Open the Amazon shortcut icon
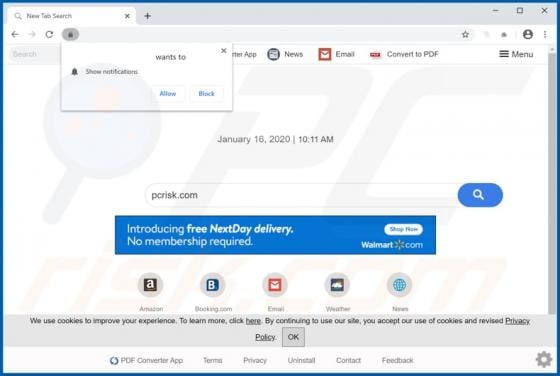Screen dimensions: 560x376 150,285
